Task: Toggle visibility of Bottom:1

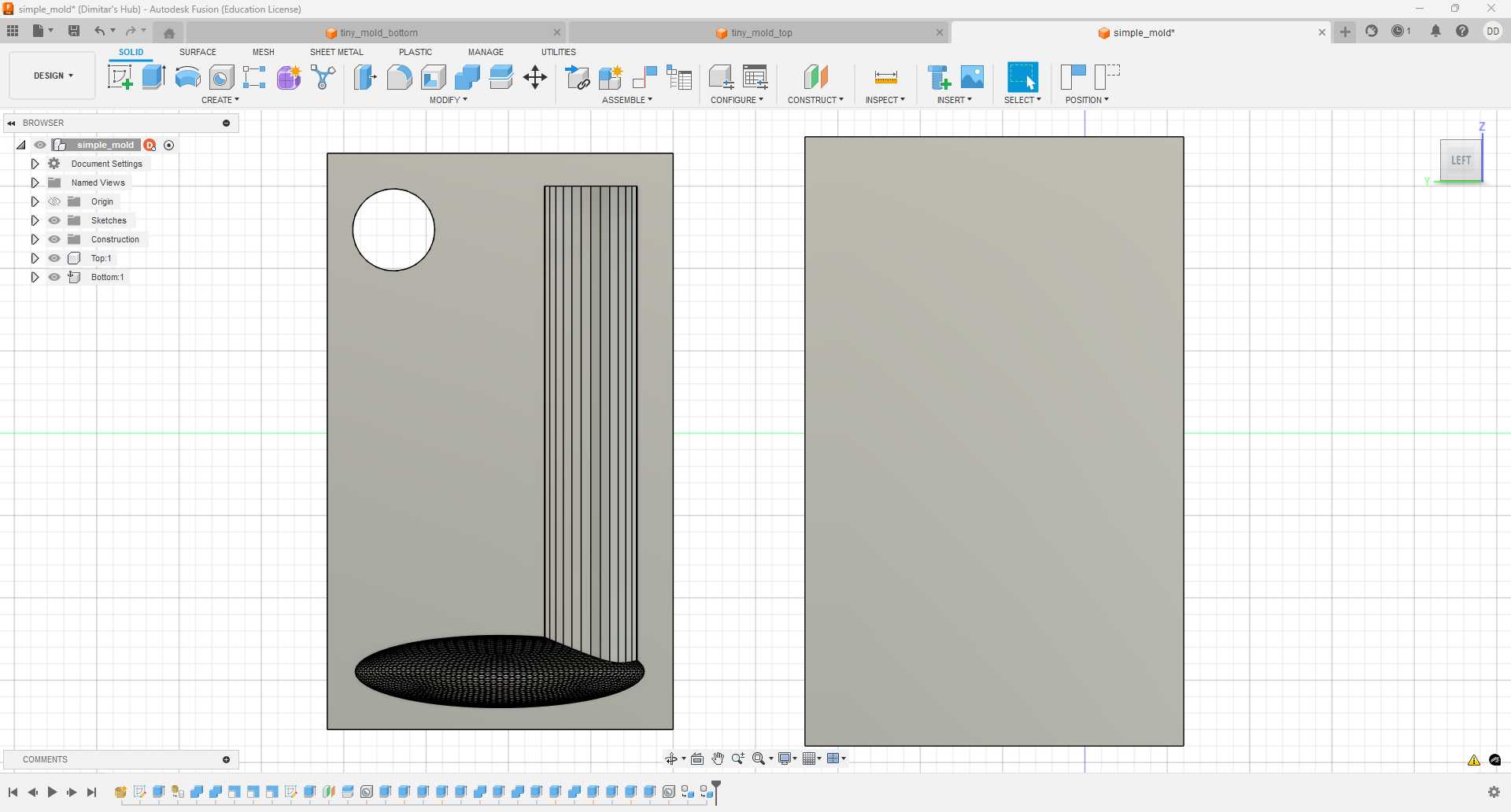Action: point(54,277)
